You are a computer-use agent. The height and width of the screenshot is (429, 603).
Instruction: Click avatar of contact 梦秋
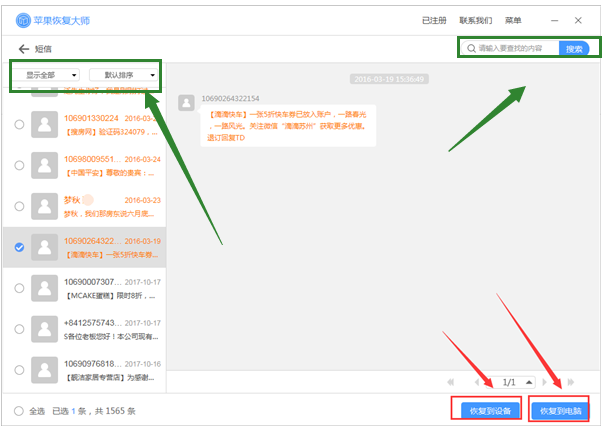pos(45,206)
